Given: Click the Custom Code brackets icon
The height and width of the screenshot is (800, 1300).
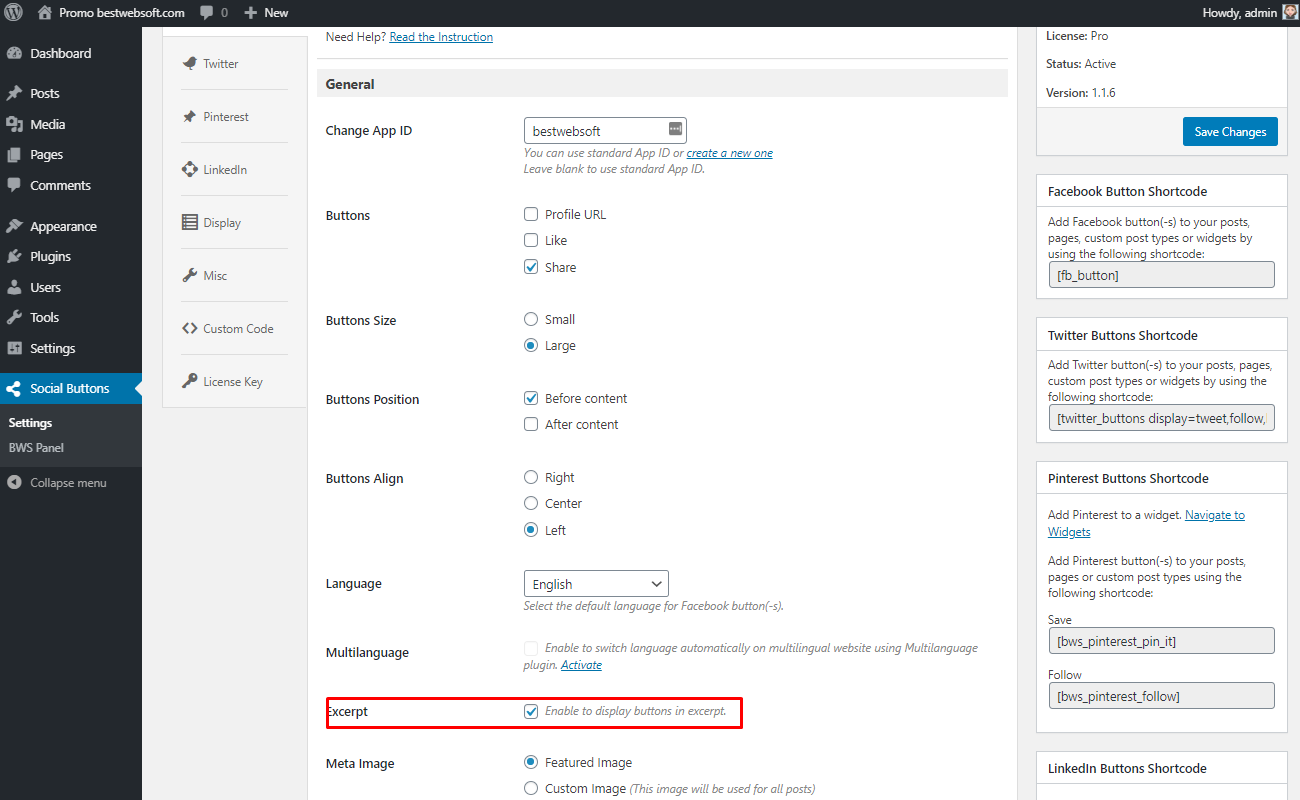Looking at the screenshot, I should click(x=189, y=328).
